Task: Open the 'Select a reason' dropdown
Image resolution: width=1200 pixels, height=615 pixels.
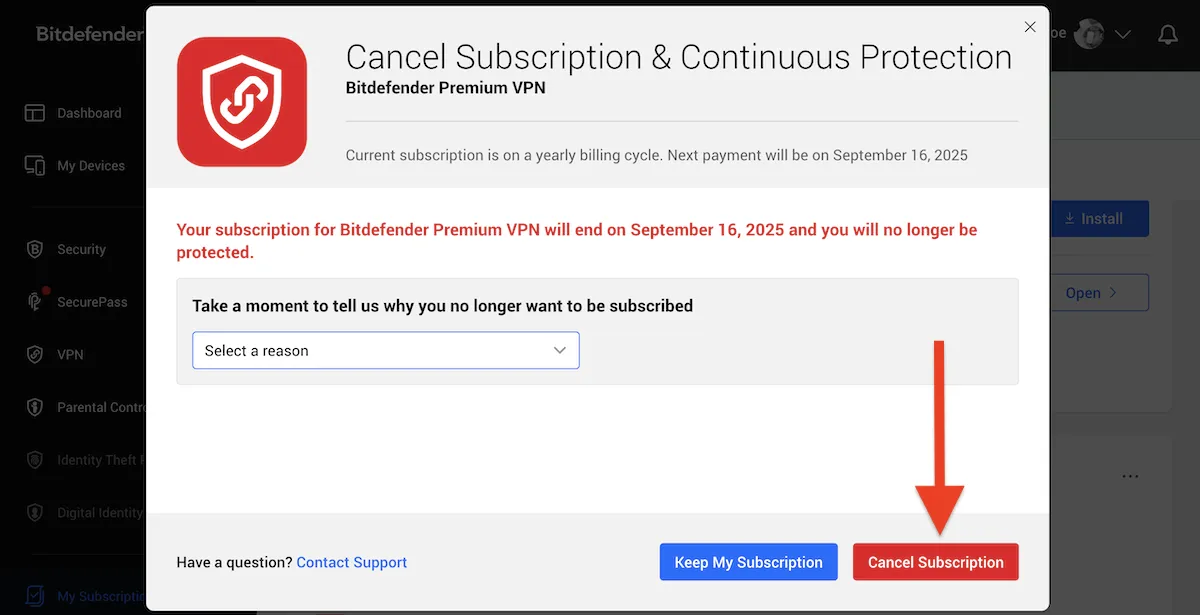Action: tap(385, 351)
